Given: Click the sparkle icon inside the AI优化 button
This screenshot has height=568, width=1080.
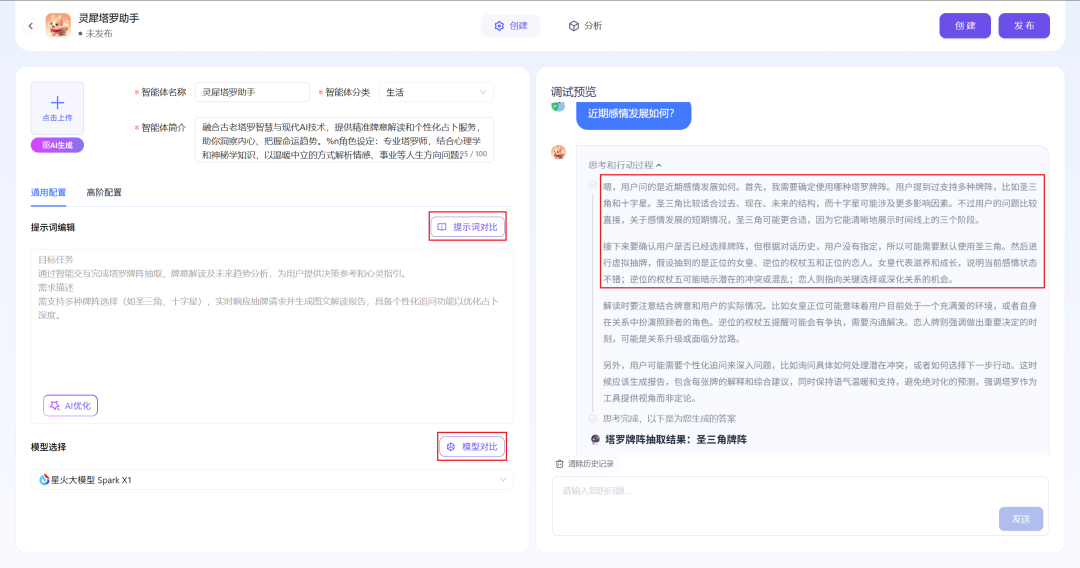Looking at the screenshot, I should 55,406.
